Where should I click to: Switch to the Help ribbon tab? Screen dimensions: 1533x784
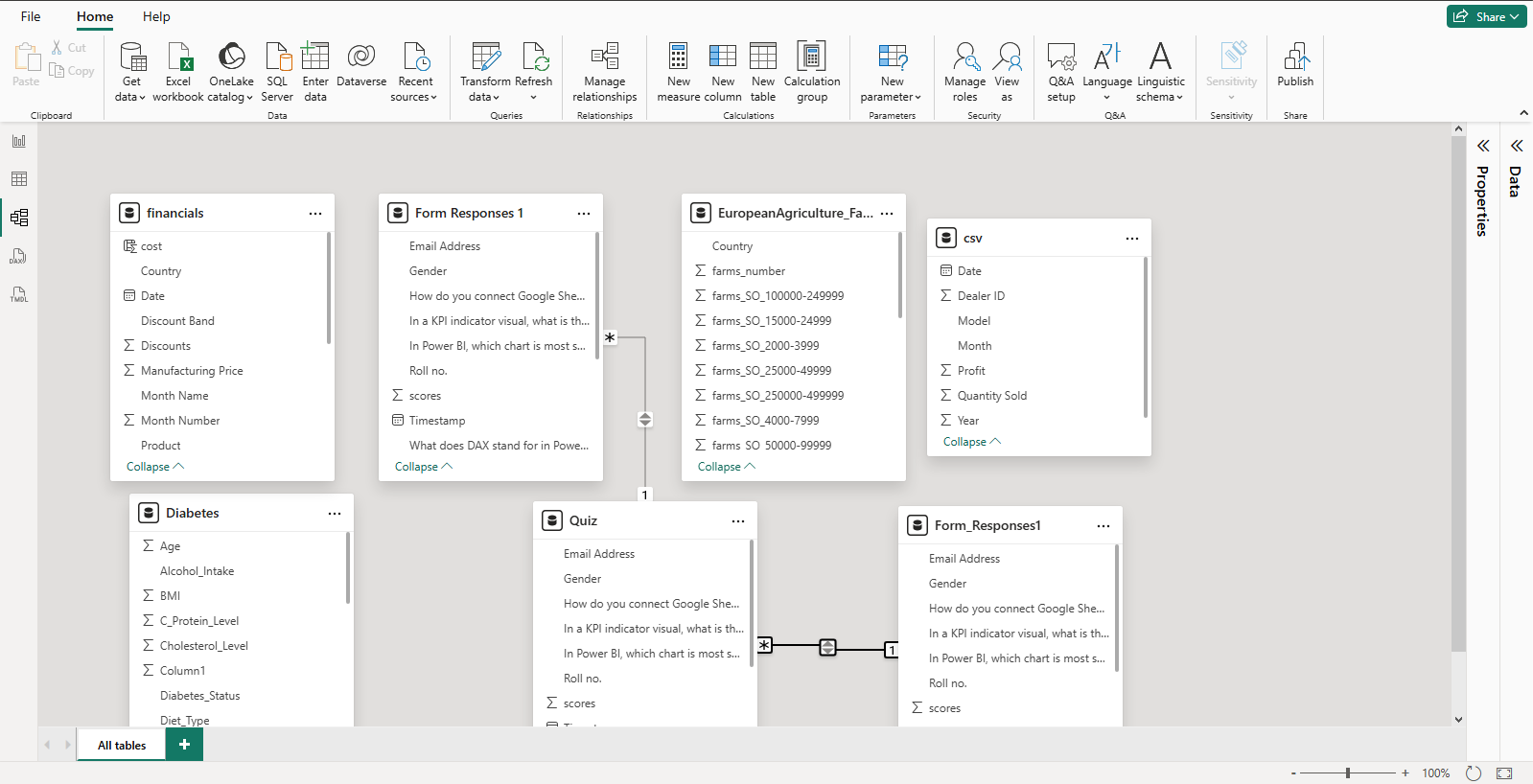(156, 16)
